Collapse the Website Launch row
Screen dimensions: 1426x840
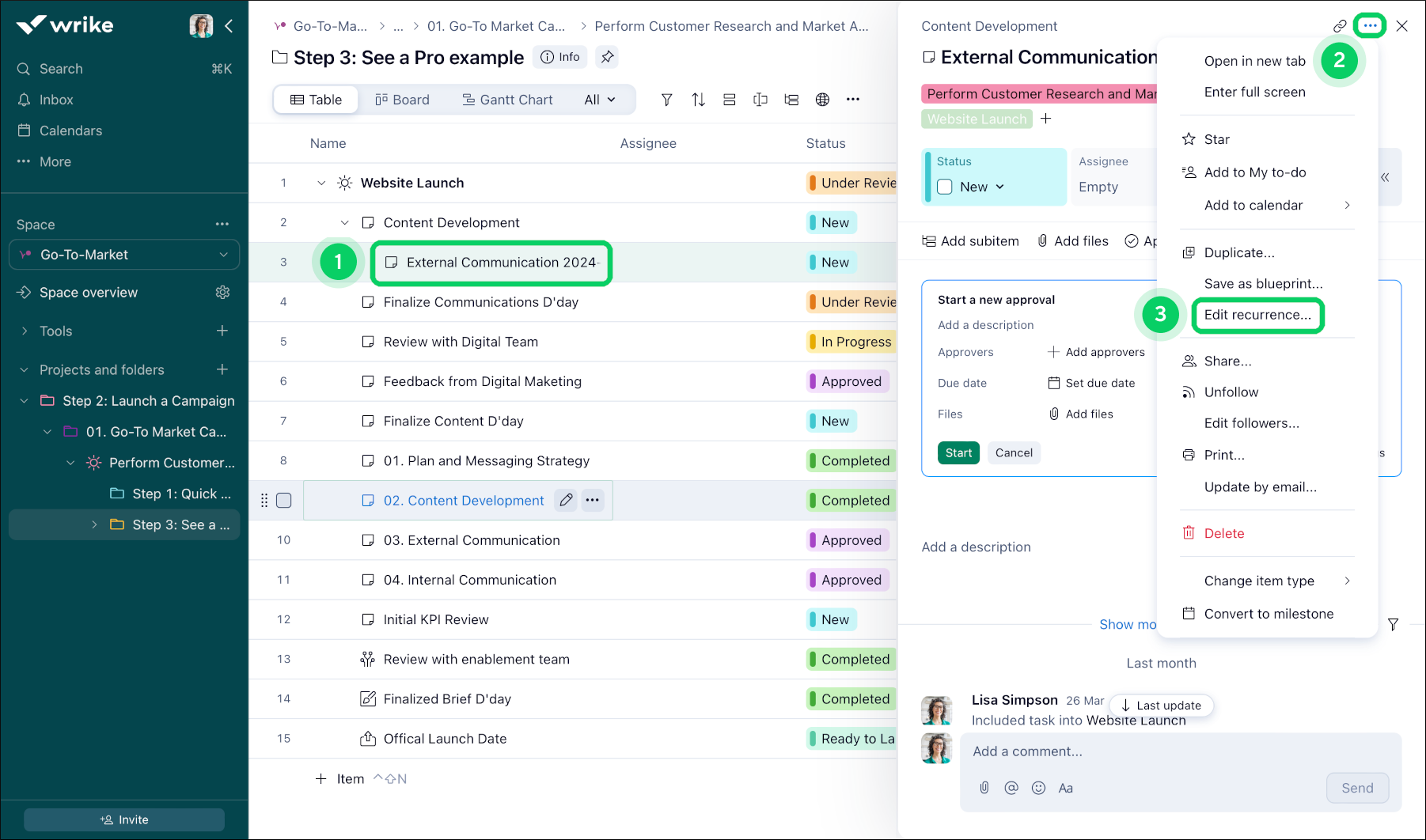pos(321,183)
